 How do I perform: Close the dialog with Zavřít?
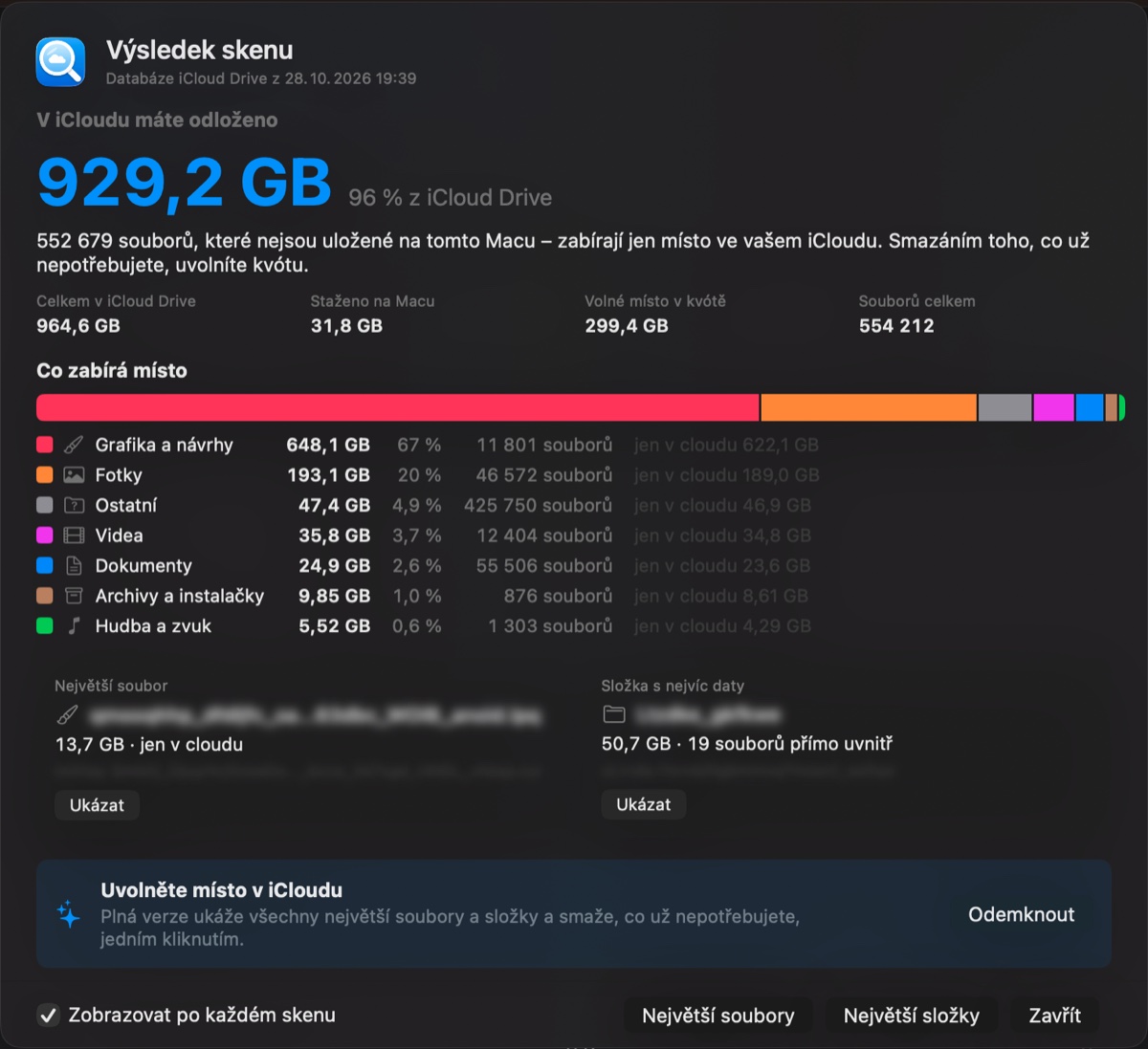coord(1055,1016)
